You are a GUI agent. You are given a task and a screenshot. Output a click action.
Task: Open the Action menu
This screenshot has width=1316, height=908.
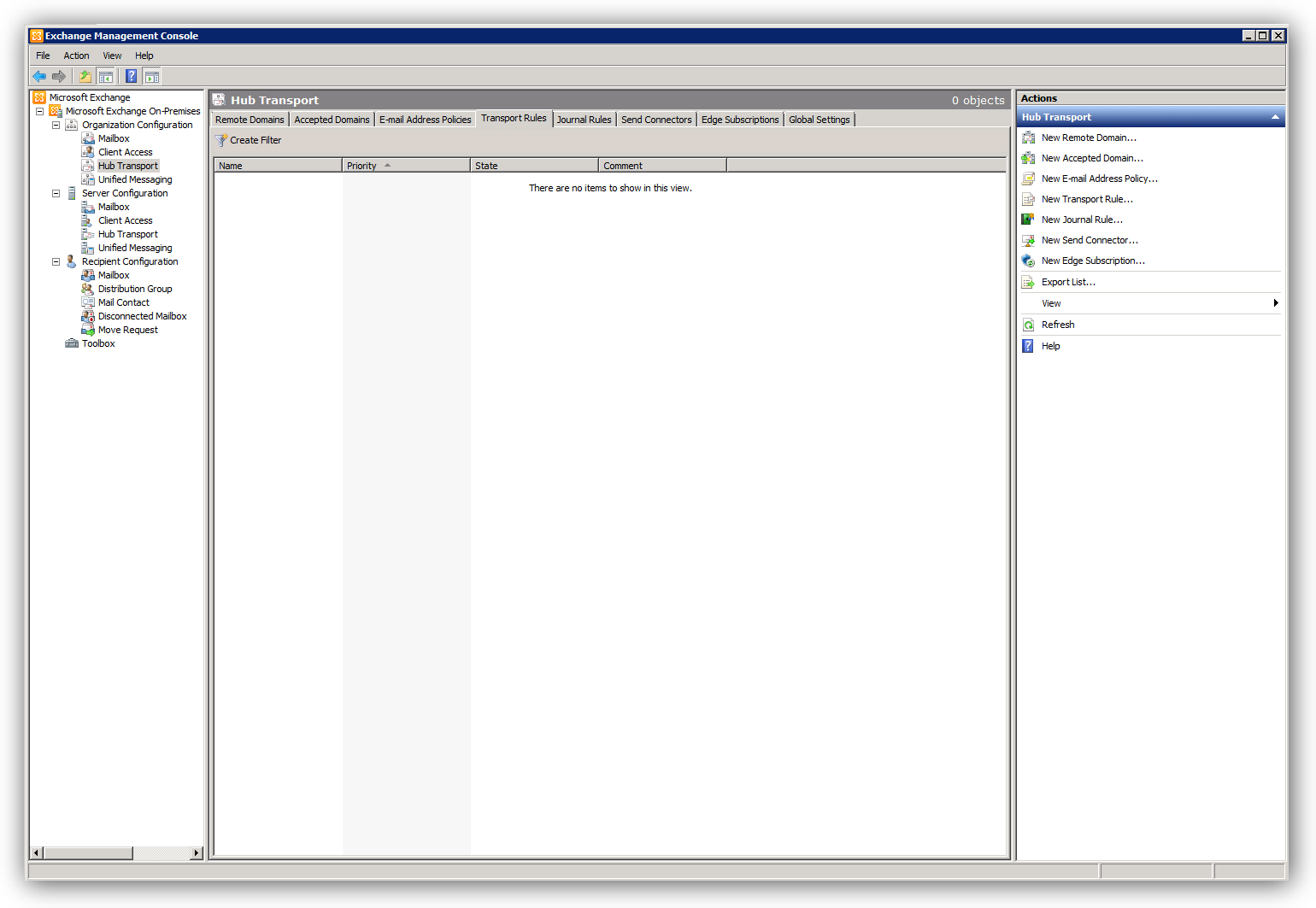76,56
